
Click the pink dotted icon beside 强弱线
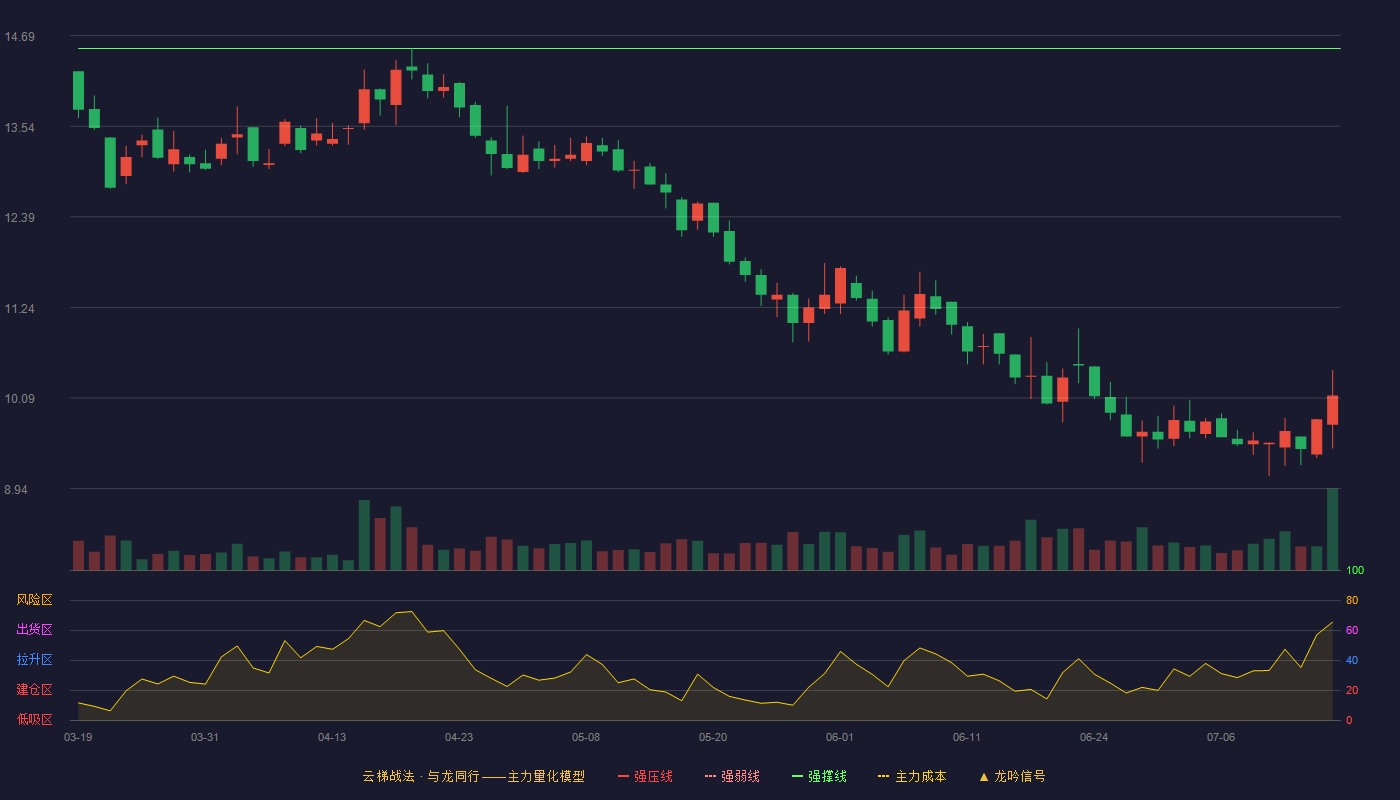(x=710, y=776)
